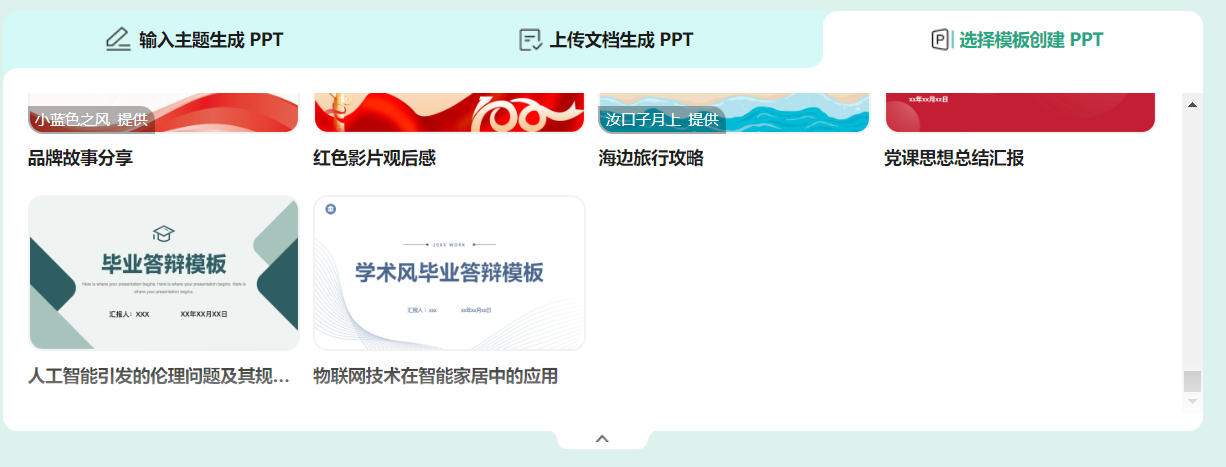Screen dimensions: 1226x467
Task: Click the 党课思想总结汇报 title text
Action: 954,158
